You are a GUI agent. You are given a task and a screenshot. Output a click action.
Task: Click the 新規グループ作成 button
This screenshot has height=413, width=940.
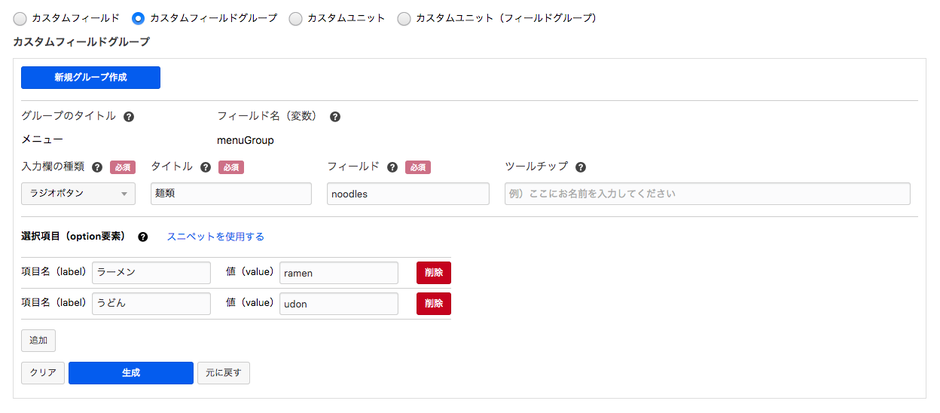tap(90, 77)
